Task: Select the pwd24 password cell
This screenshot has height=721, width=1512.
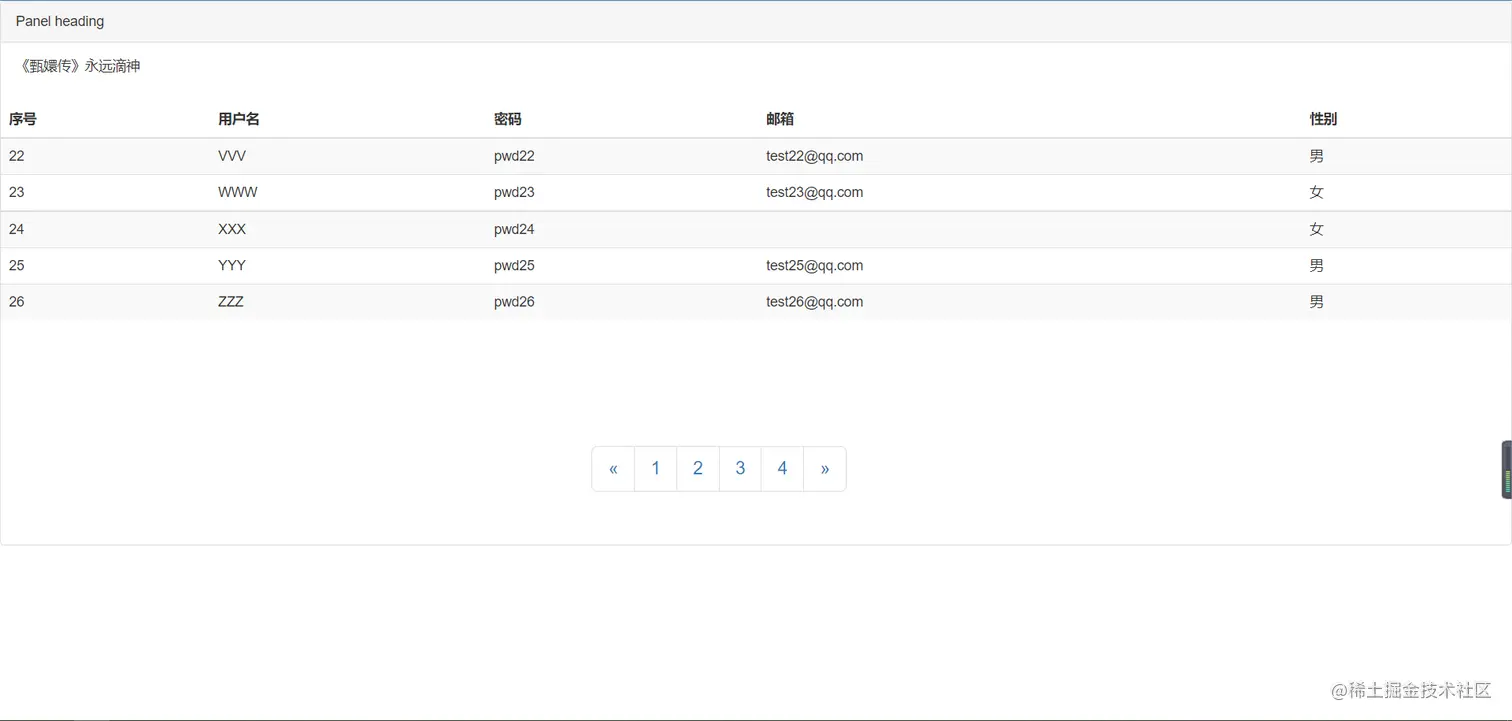Action: point(514,229)
